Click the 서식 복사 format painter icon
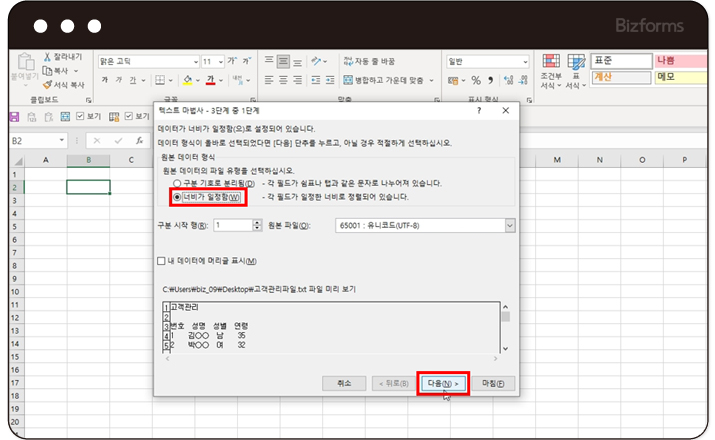 47,85
